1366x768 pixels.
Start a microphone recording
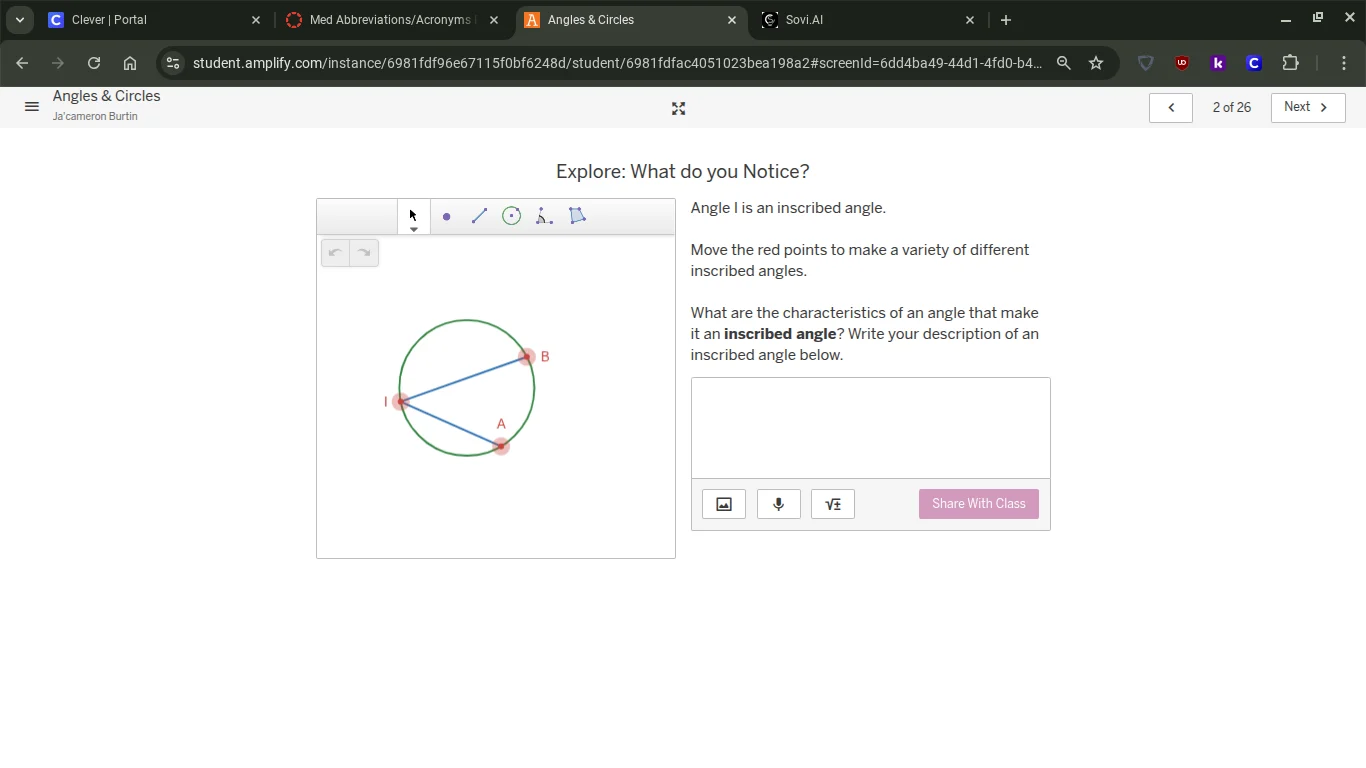point(778,504)
